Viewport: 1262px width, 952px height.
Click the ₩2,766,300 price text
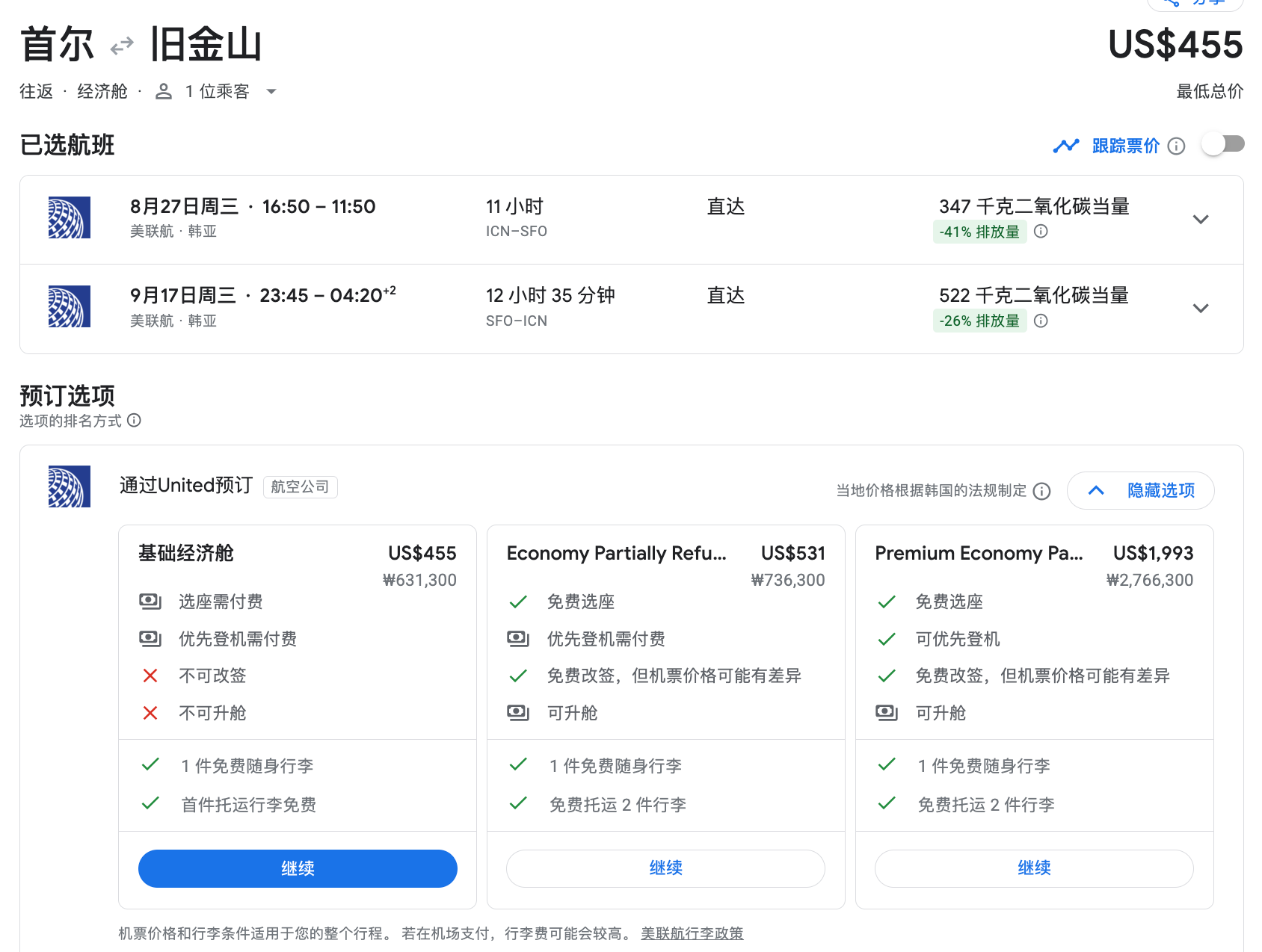1150,581
